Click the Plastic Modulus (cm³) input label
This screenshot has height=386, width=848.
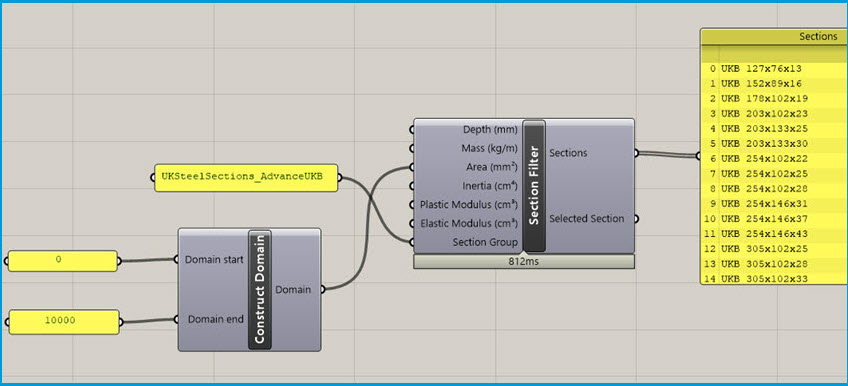(x=469, y=205)
